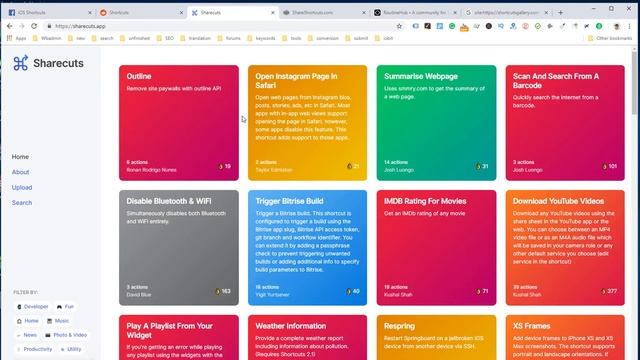Image resolution: width=640 pixels, height=360 pixels.
Task: Click the download count on the Outline card
Action: point(224,167)
